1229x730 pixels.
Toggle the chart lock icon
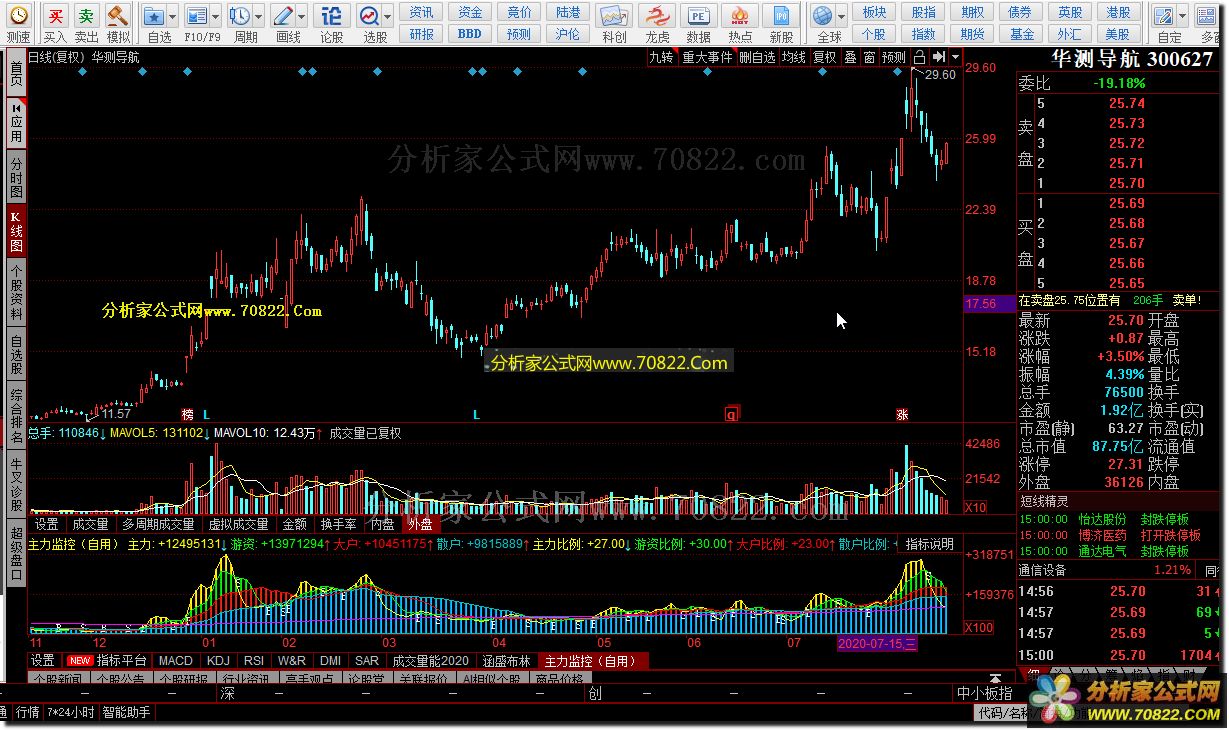(919, 57)
